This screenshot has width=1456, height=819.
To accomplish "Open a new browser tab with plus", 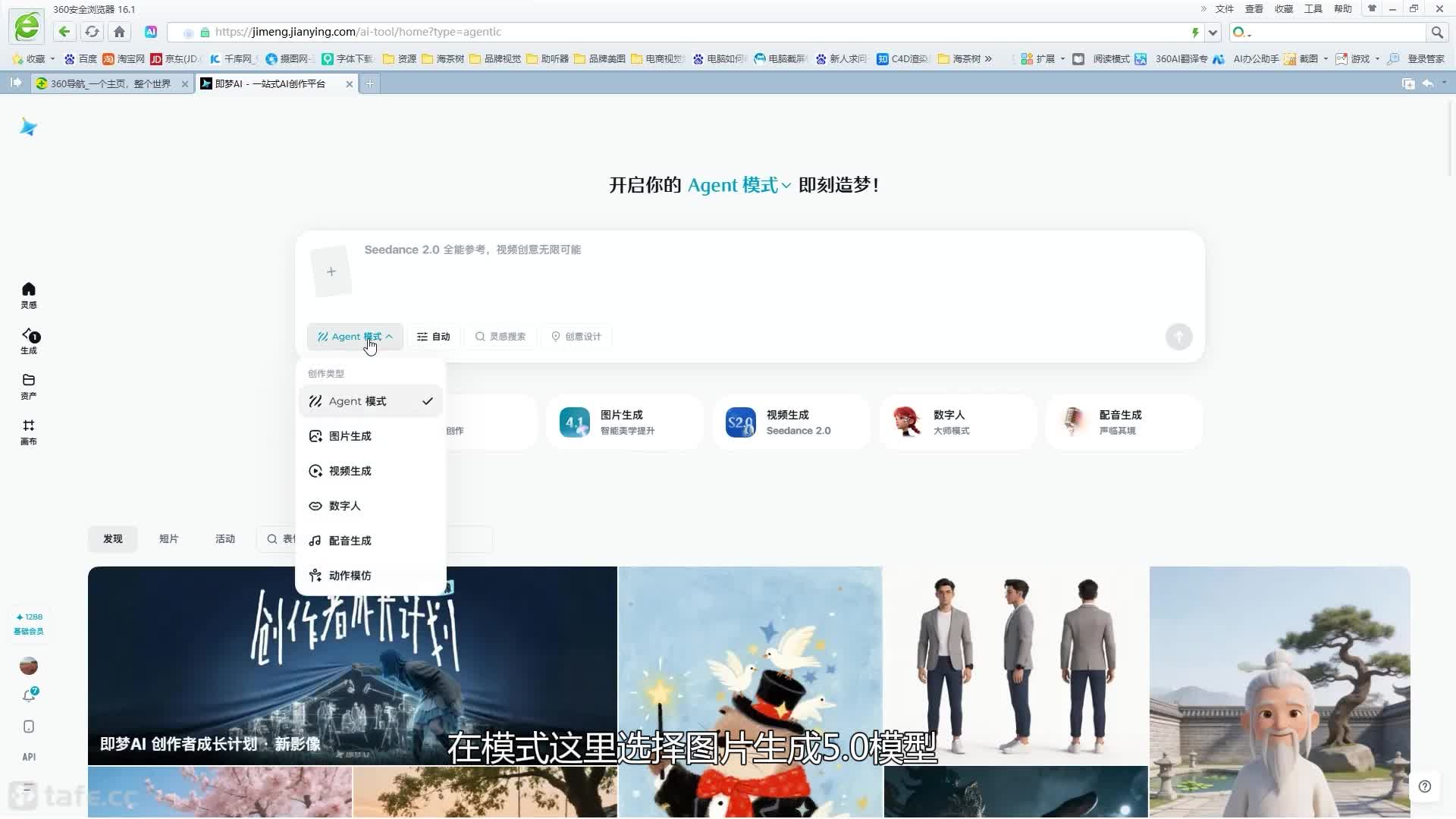I will click(x=369, y=83).
